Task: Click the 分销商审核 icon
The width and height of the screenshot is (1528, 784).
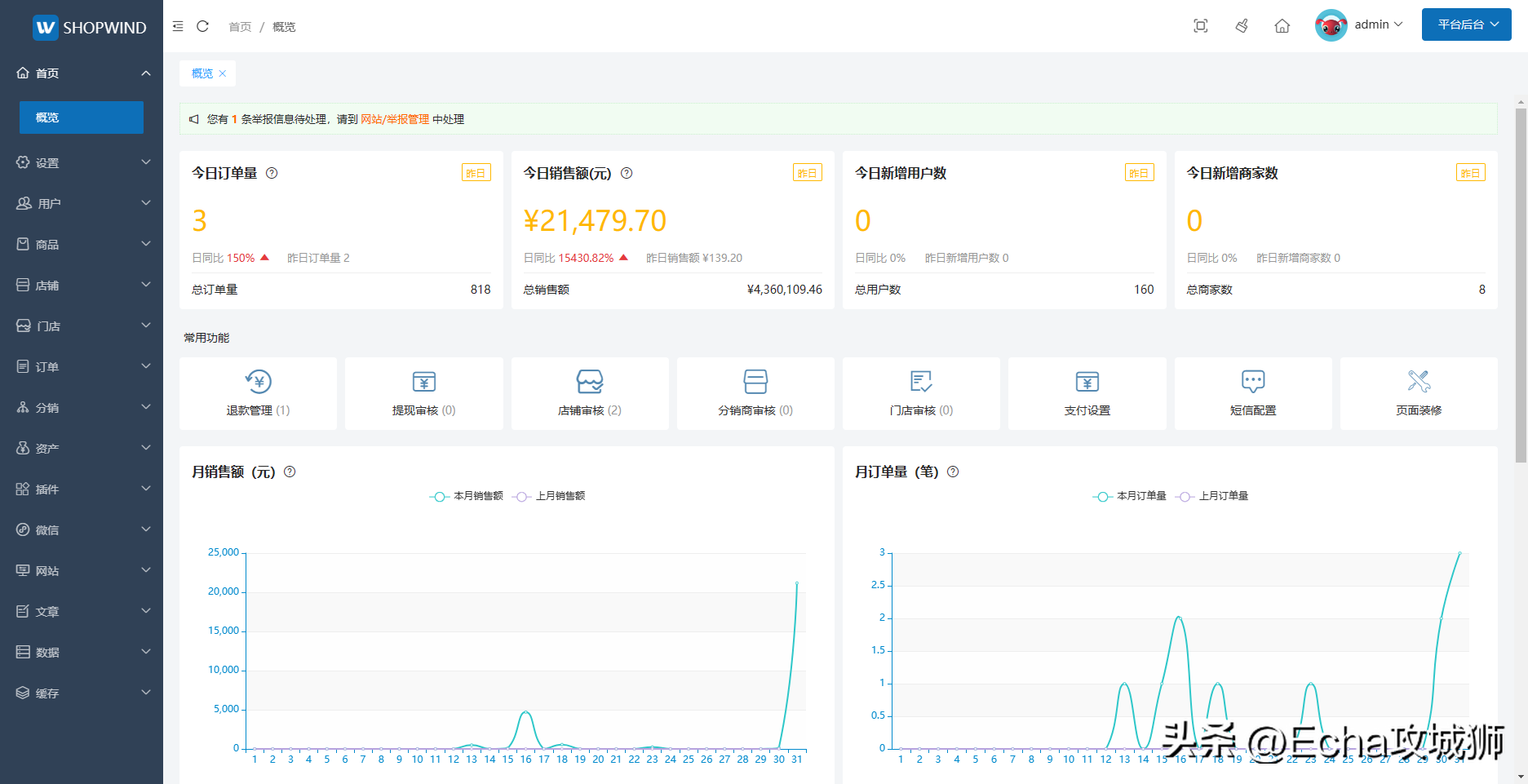Action: tap(755, 381)
